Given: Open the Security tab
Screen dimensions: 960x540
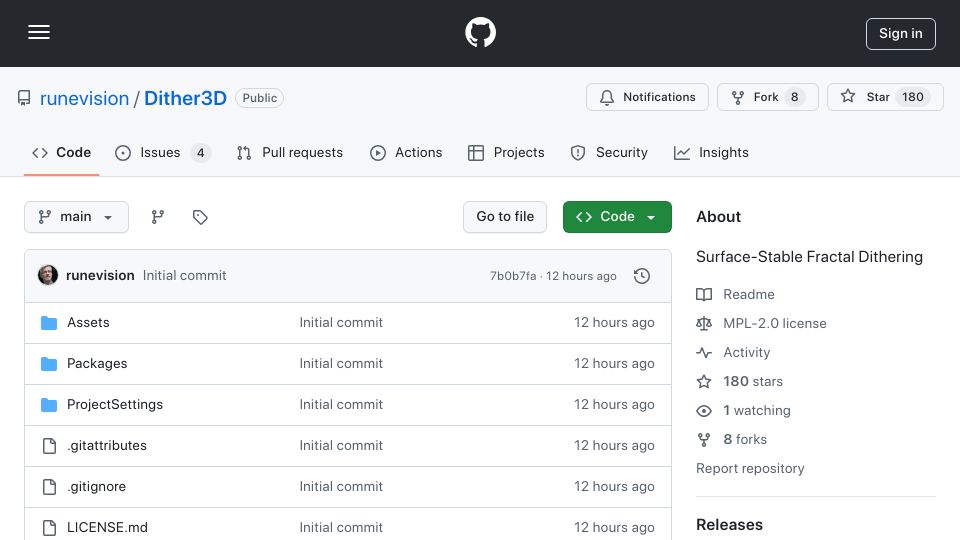Looking at the screenshot, I should 609,153.
